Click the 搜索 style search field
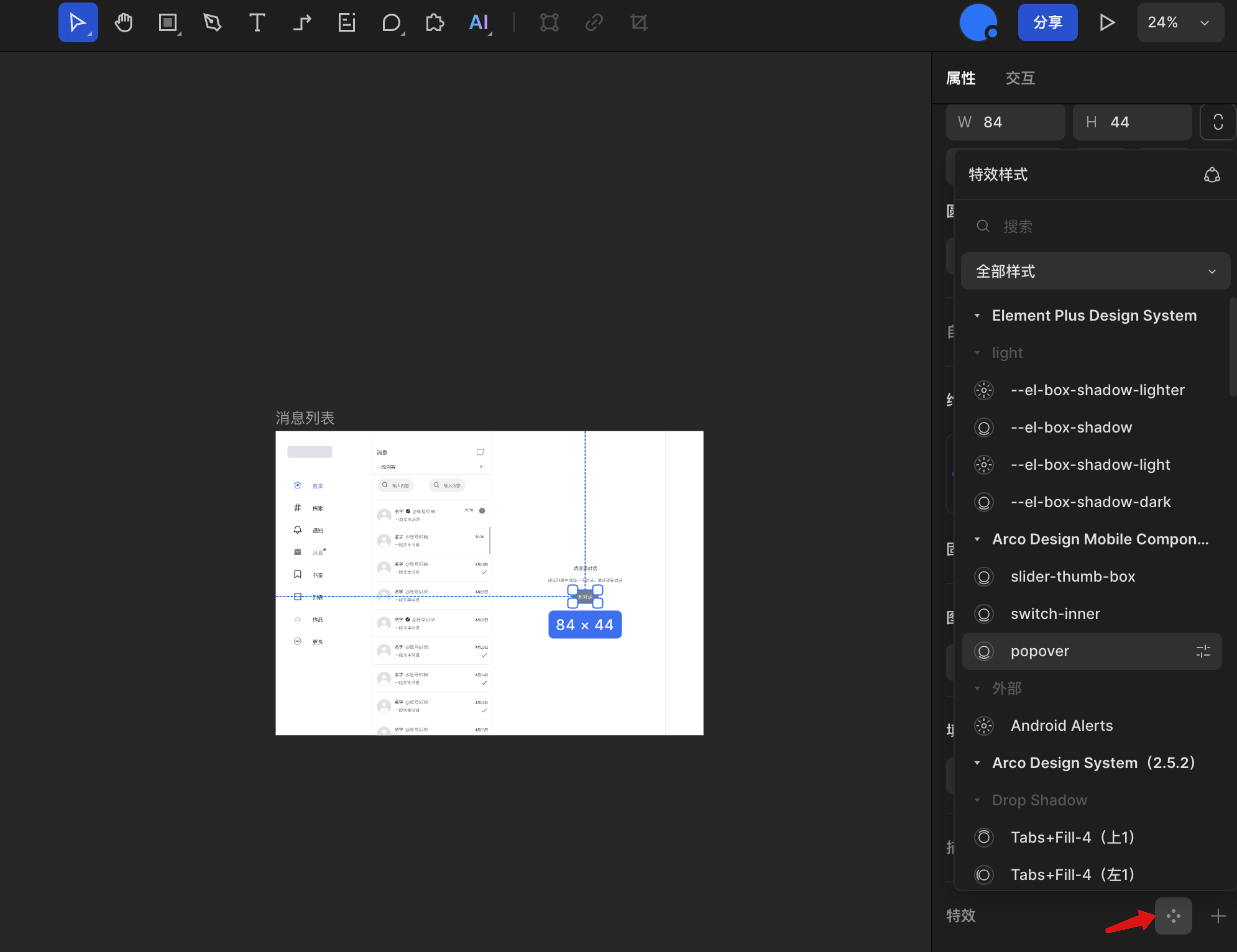Screen dimensions: 1237x952 [1096, 227]
